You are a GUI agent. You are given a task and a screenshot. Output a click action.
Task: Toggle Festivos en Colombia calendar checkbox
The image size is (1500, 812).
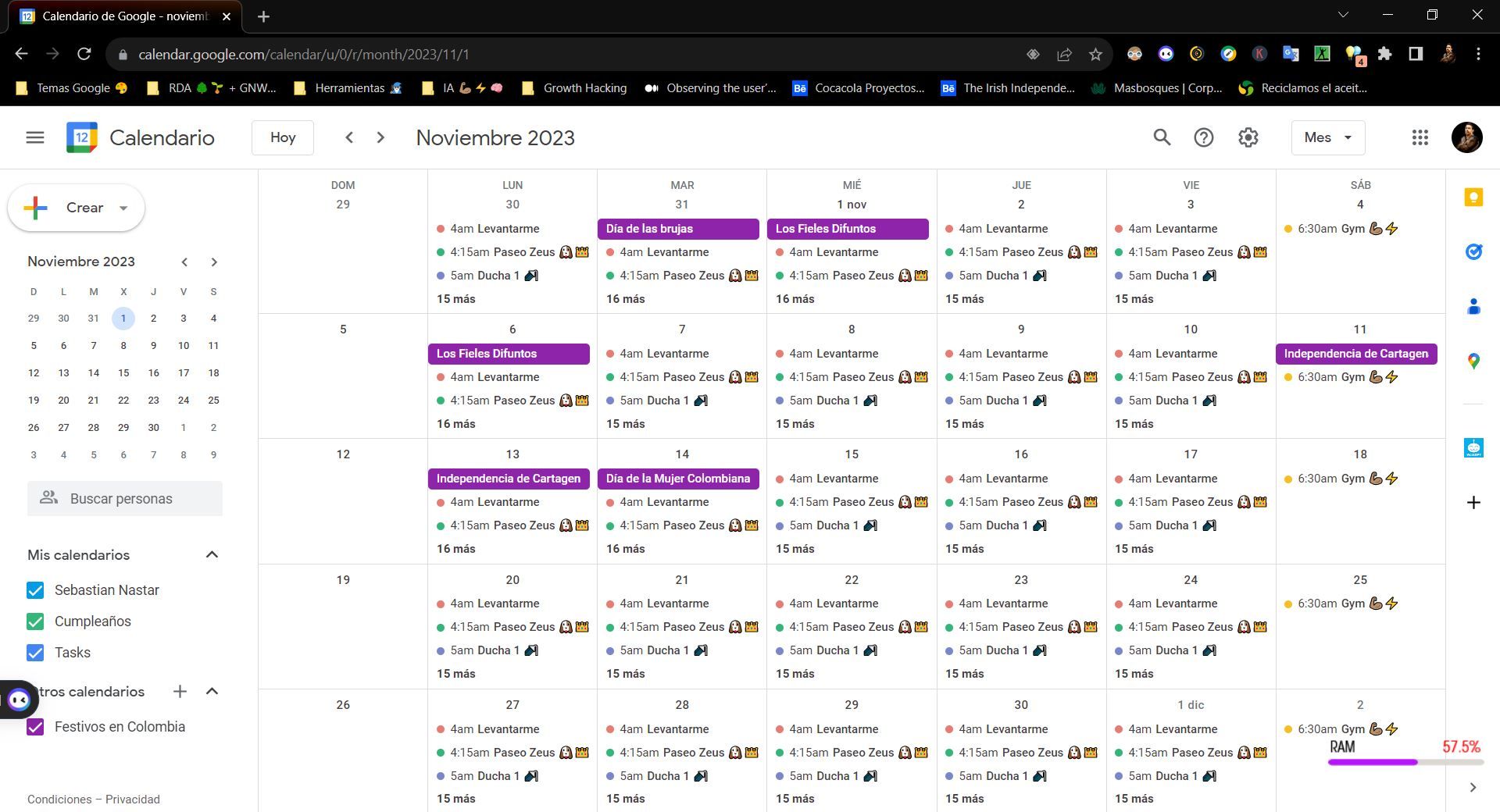click(35, 727)
